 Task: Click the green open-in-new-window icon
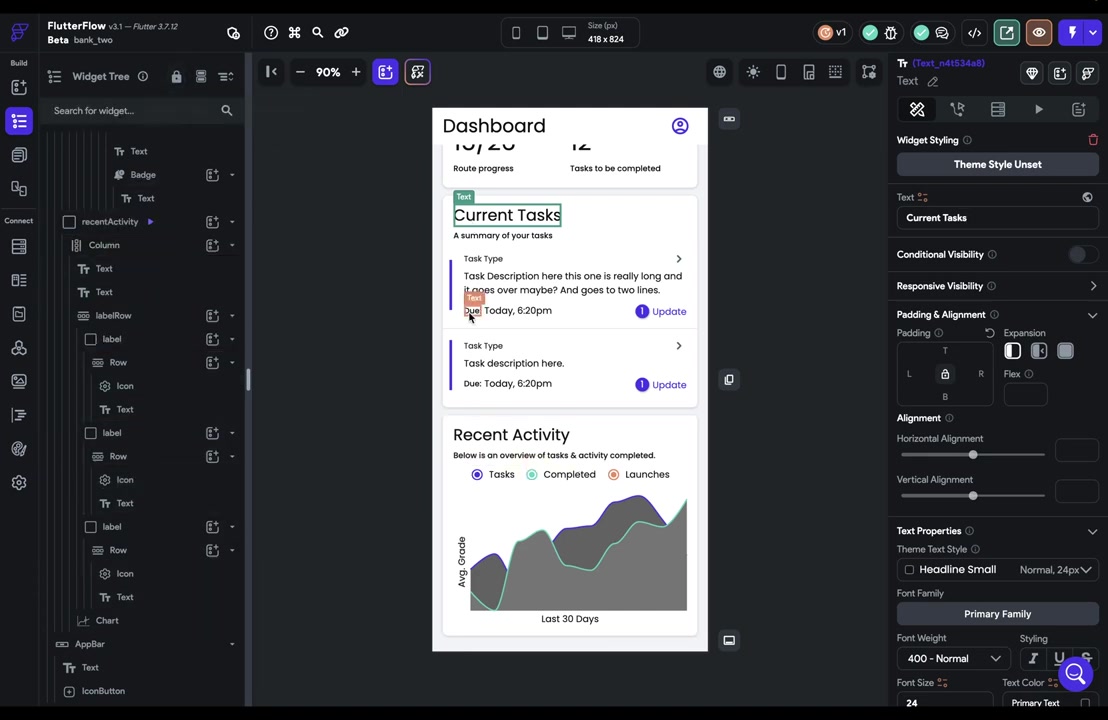[1006, 33]
